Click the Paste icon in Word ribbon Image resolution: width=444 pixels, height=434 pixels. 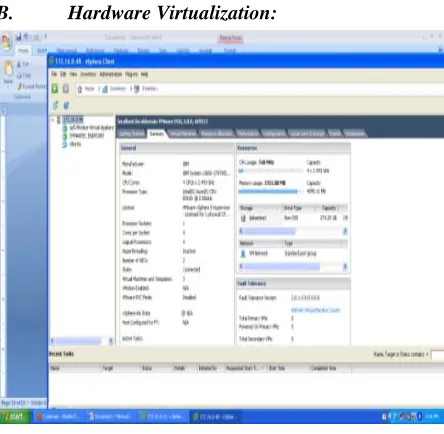click(x=8, y=68)
